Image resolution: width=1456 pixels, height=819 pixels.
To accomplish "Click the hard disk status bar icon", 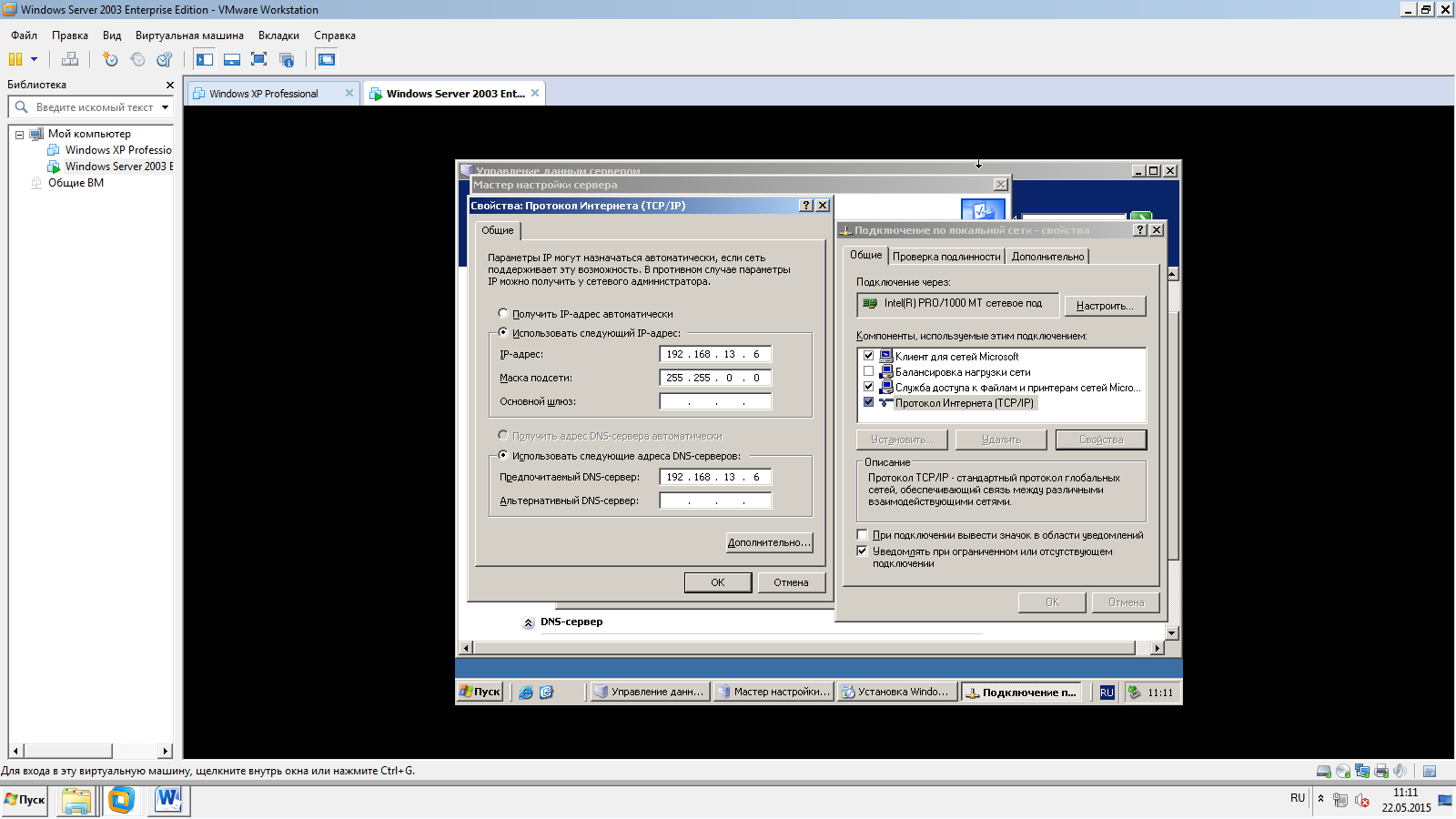I will [x=1324, y=771].
